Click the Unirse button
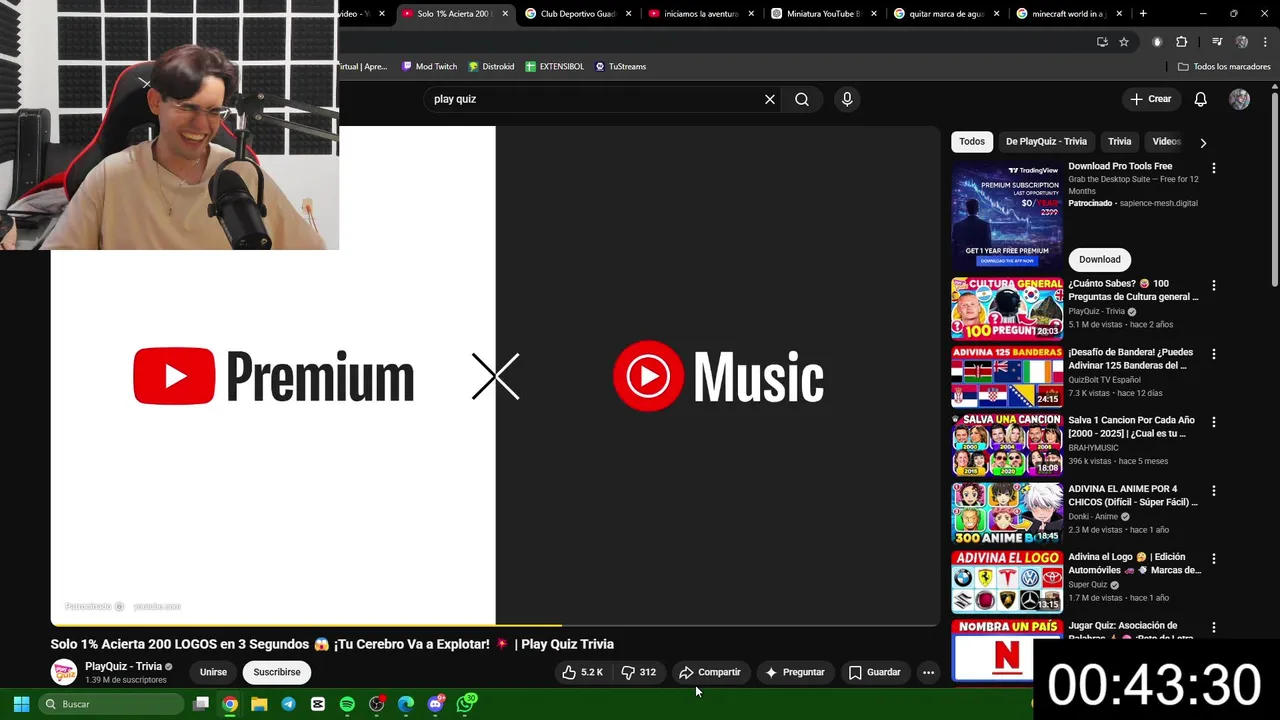The width and height of the screenshot is (1280, 720). click(x=213, y=672)
